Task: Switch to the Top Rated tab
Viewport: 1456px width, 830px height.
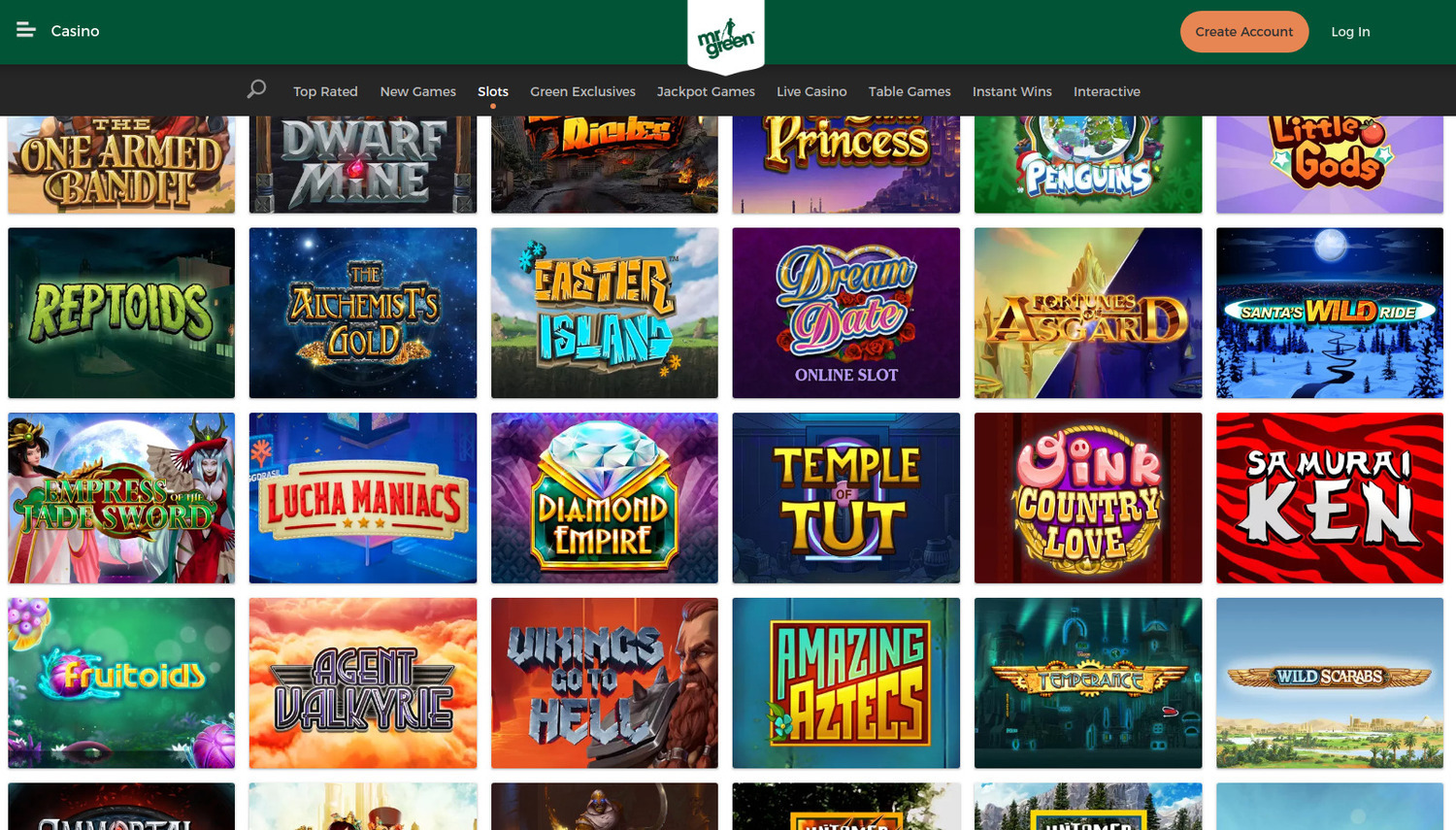Action: point(325,91)
